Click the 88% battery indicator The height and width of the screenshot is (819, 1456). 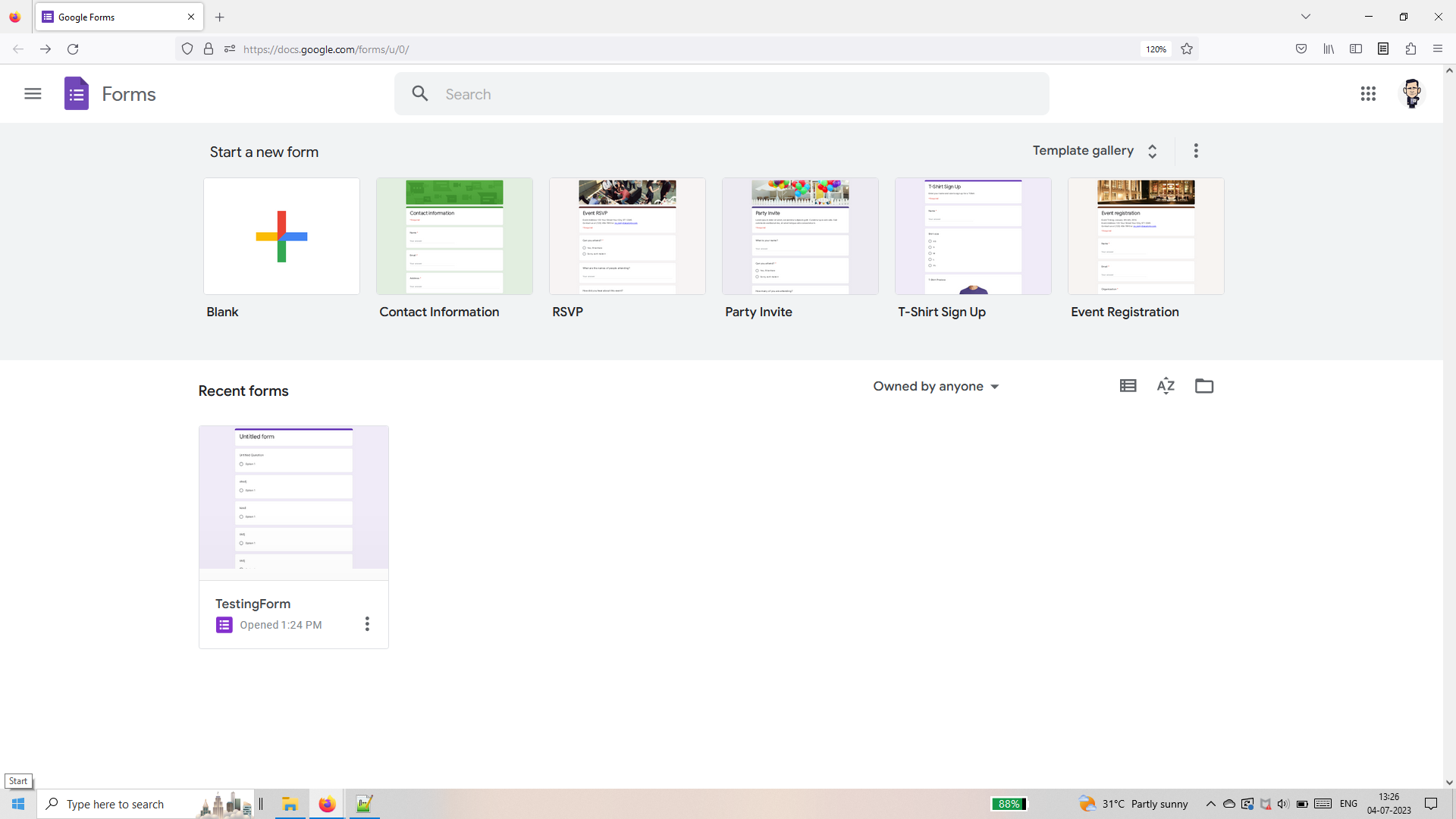point(1009,804)
